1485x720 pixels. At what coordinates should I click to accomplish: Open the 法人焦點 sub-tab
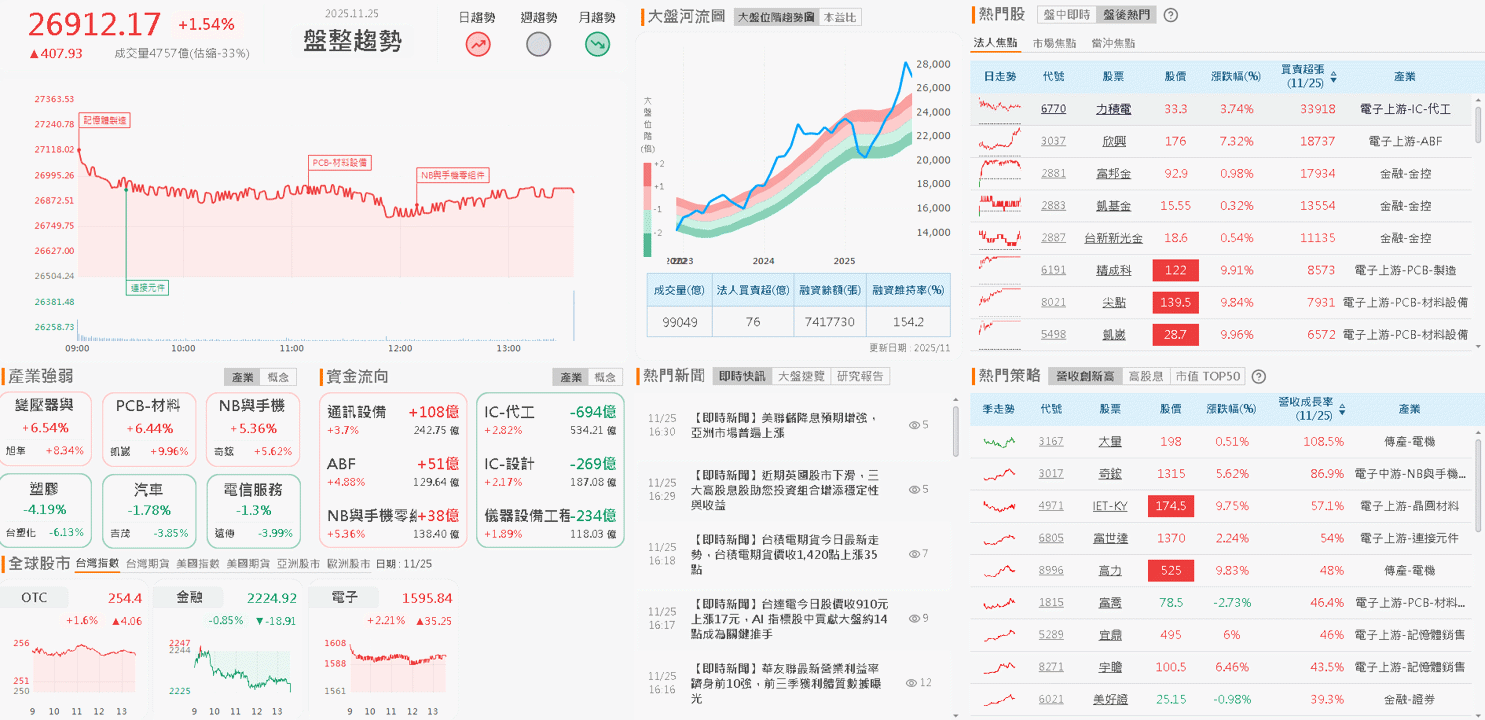pos(996,43)
